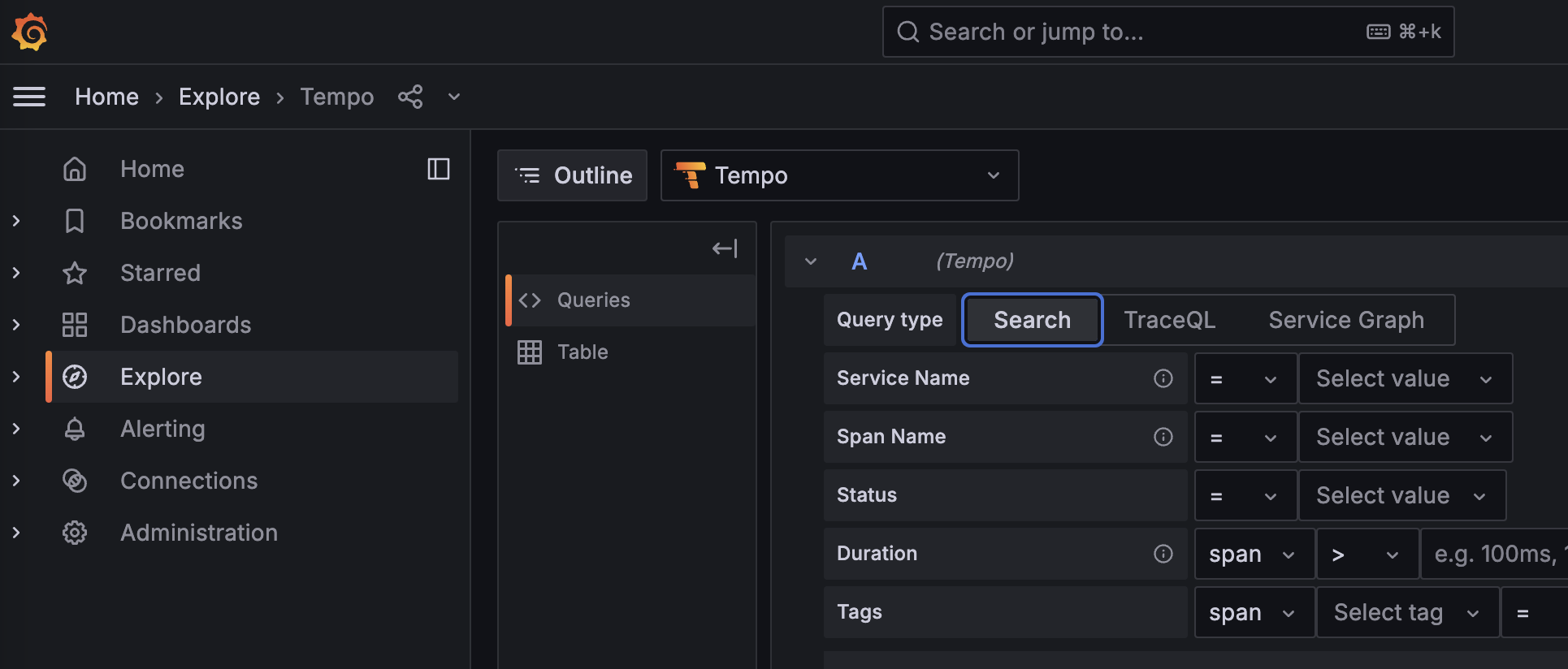The width and height of the screenshot is (1568, 669).
Task: Click Service Name info icon
Action: click(1163, 378)
